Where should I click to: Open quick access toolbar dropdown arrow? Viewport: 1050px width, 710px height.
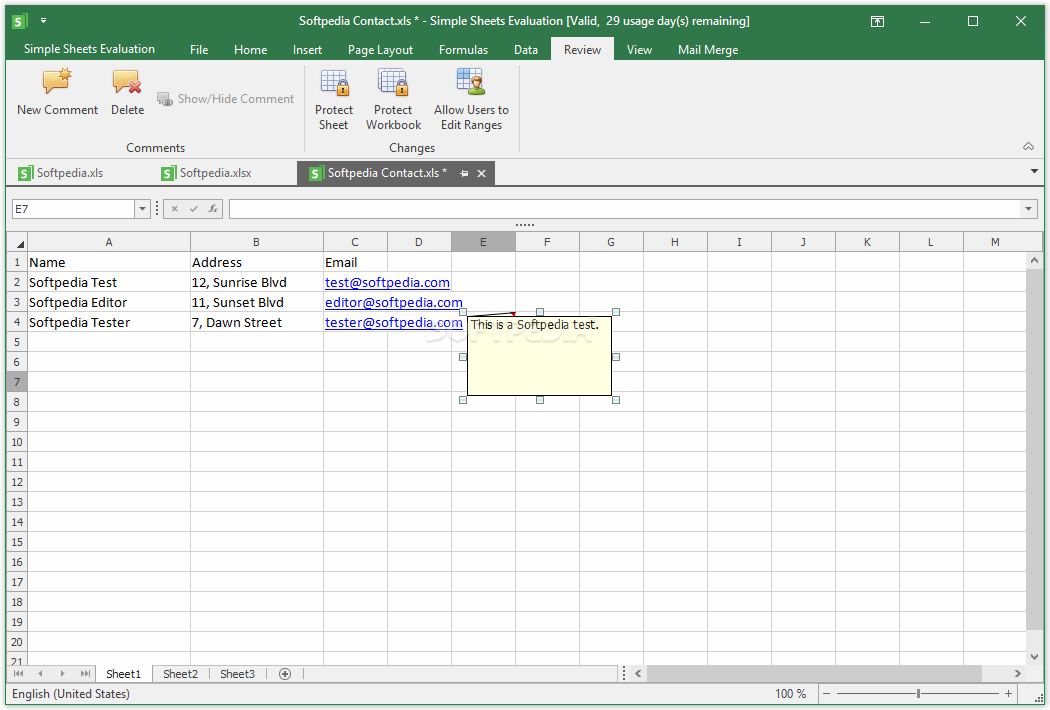tap(44, 21)
